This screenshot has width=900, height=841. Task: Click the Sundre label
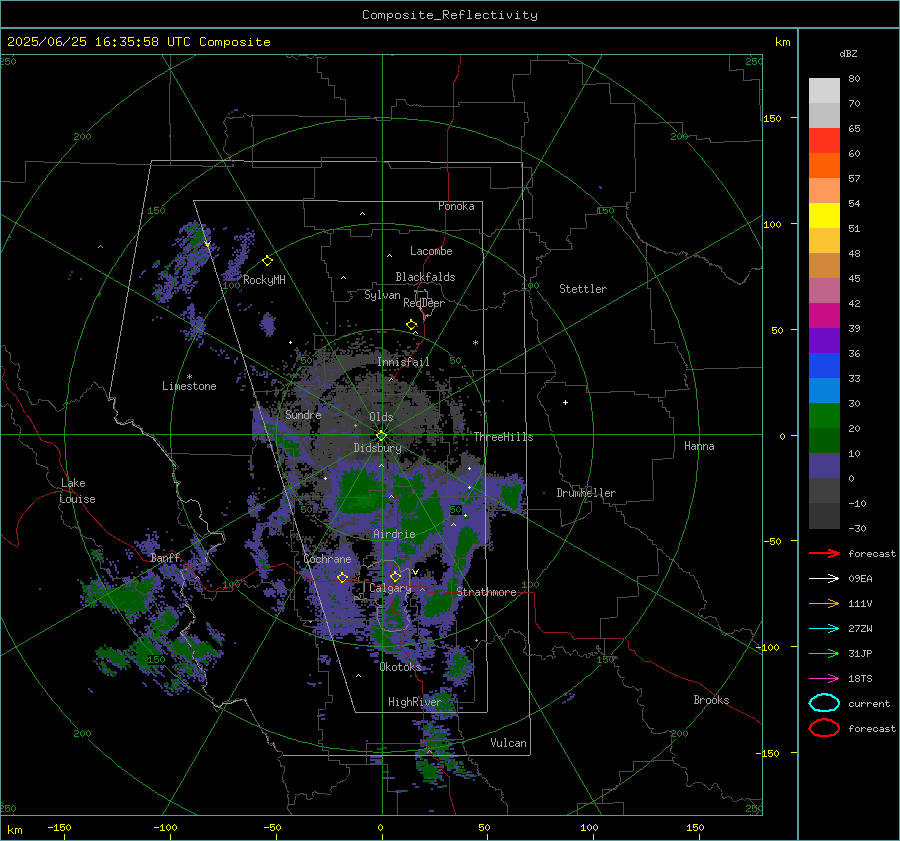(303, 414)
